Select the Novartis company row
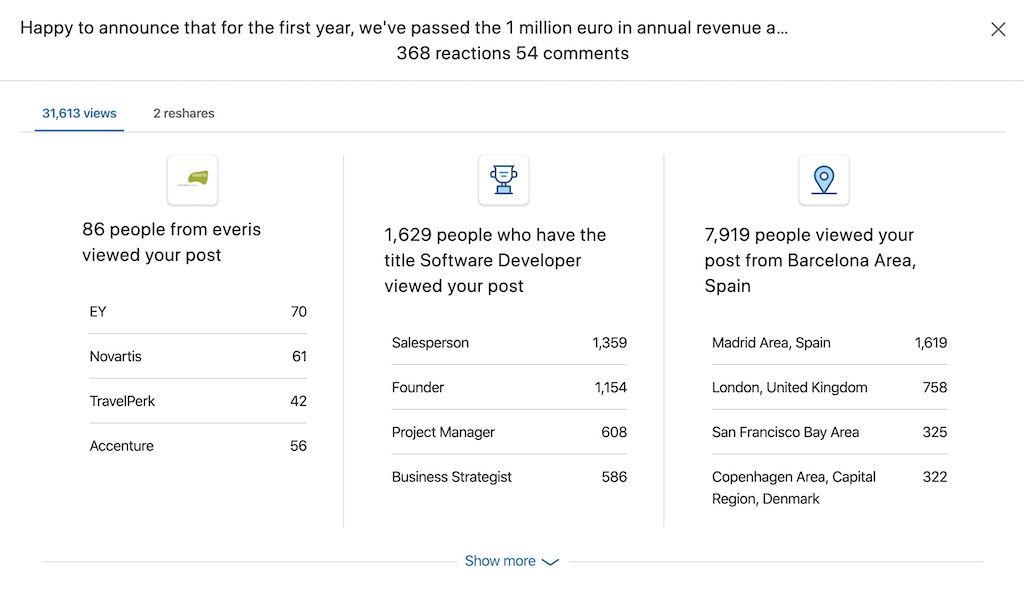The width and height of the screenshot is (1024, 606). coord(198,356)
